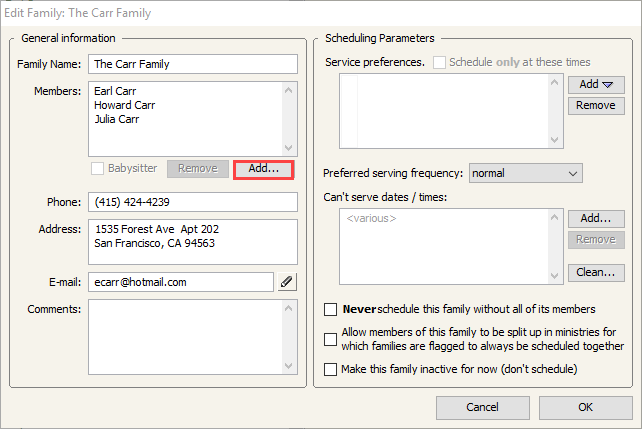This screenshot has height=429, width=642.
Task: Enable Never schedule family without all members
Action: [x=330, y=309]
